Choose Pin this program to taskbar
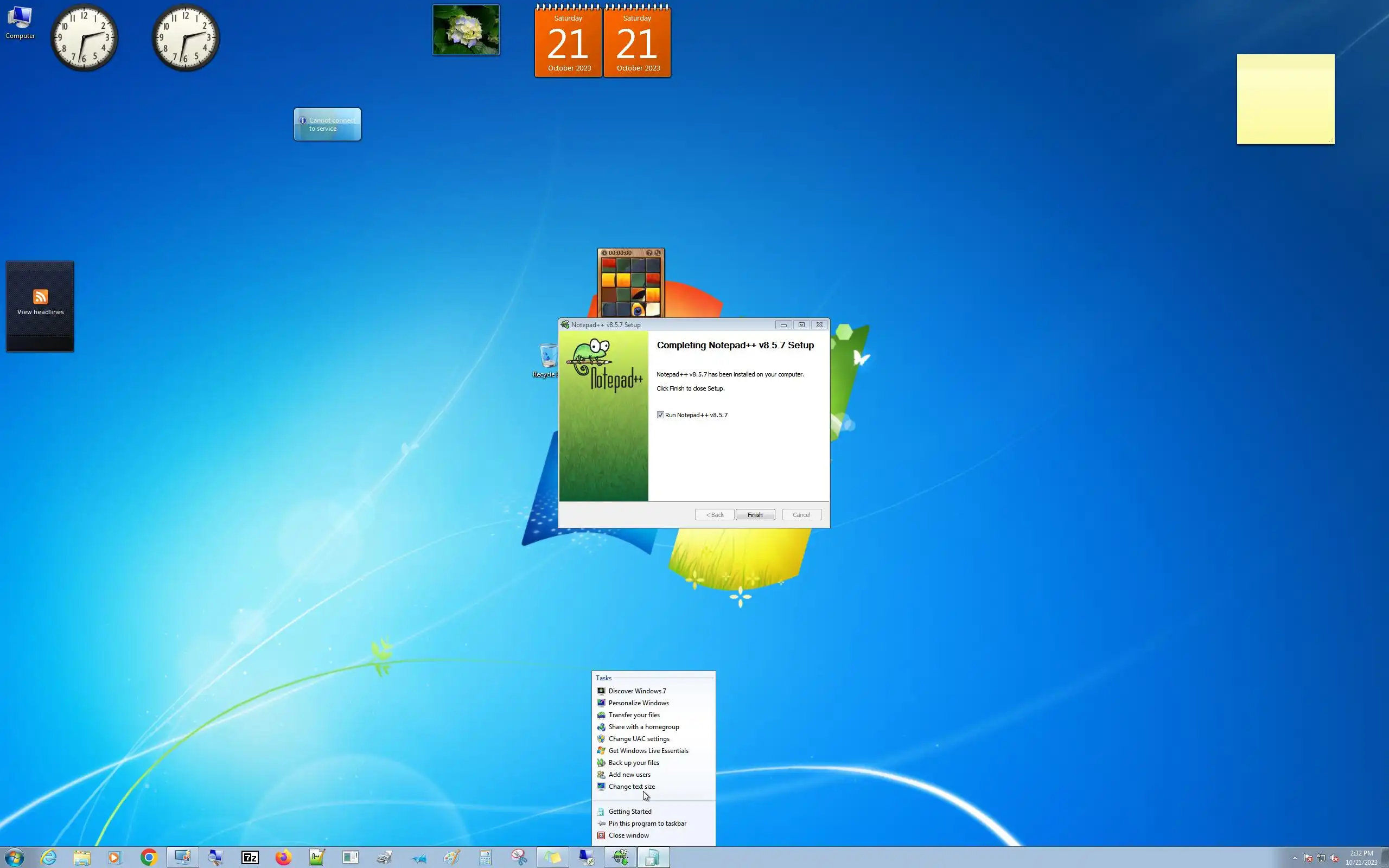 tap(647, 823)
